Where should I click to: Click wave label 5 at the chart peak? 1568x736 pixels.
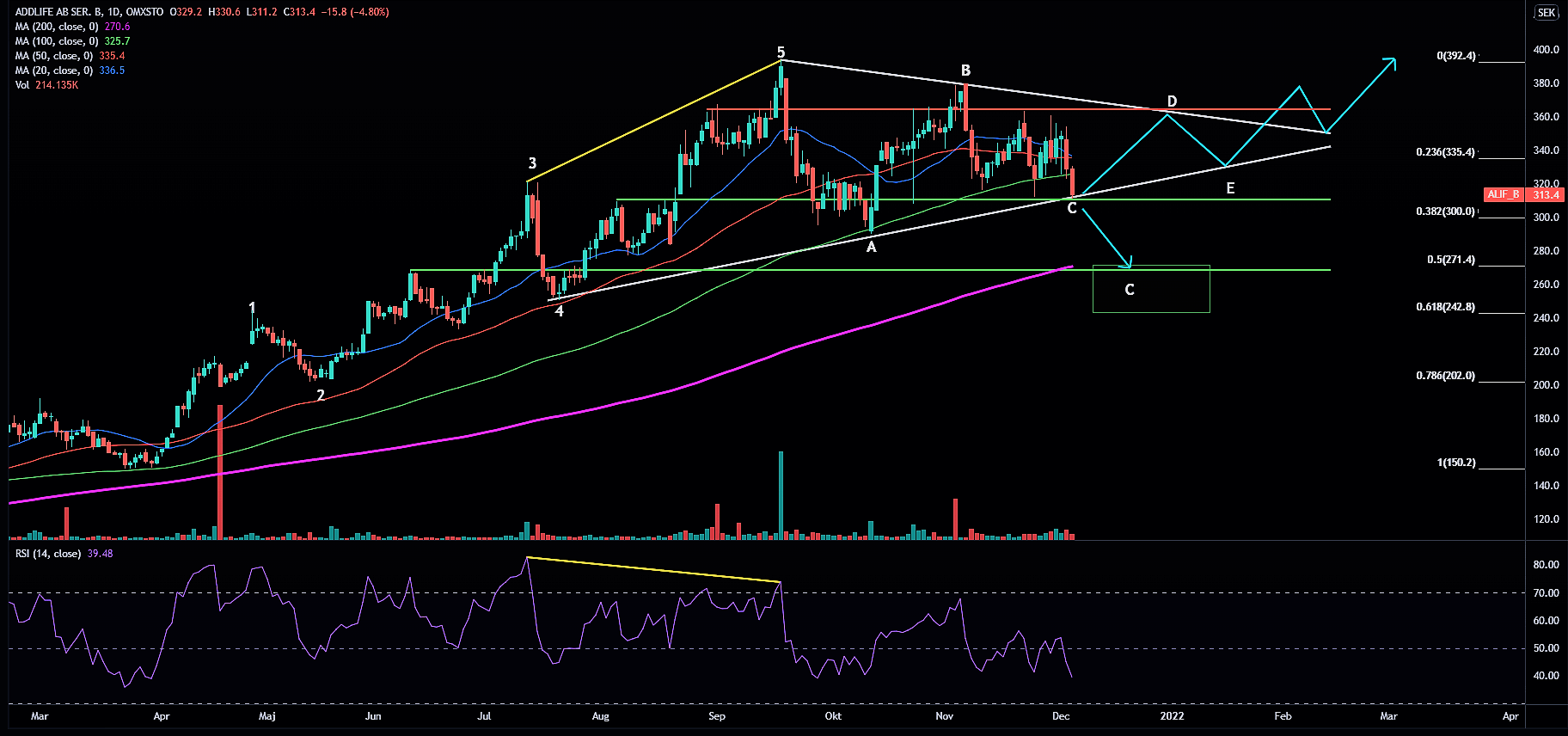pyautogui.click(x=781, y=52)
